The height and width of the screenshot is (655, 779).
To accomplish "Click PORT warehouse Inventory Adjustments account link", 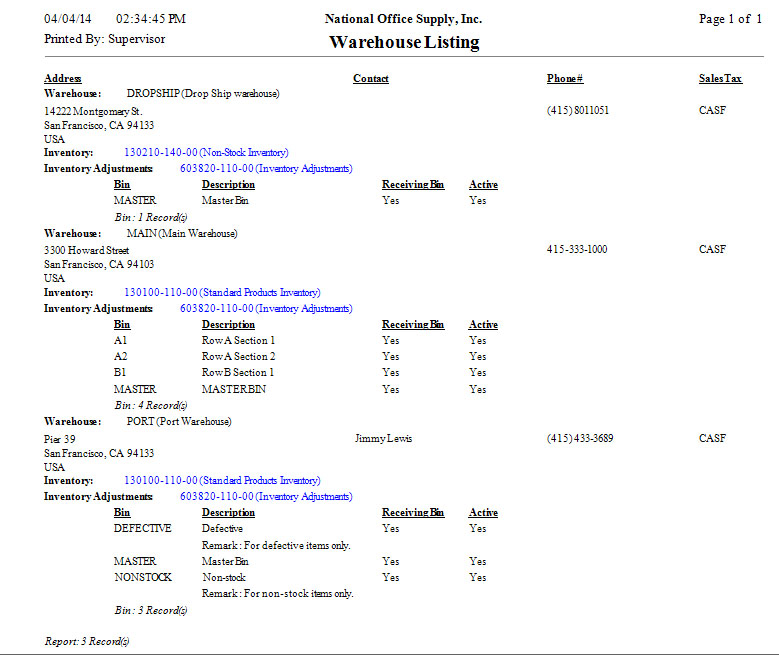I will pos(265,497).
